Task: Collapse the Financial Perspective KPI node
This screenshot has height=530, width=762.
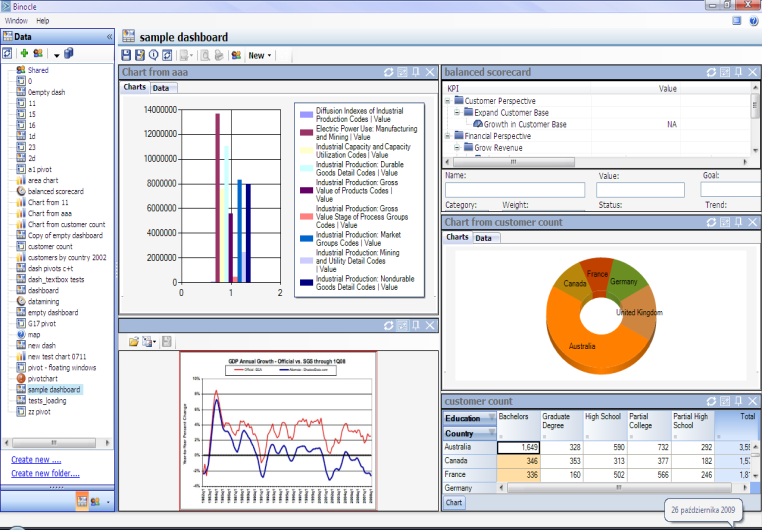Action: pos(448,136)
